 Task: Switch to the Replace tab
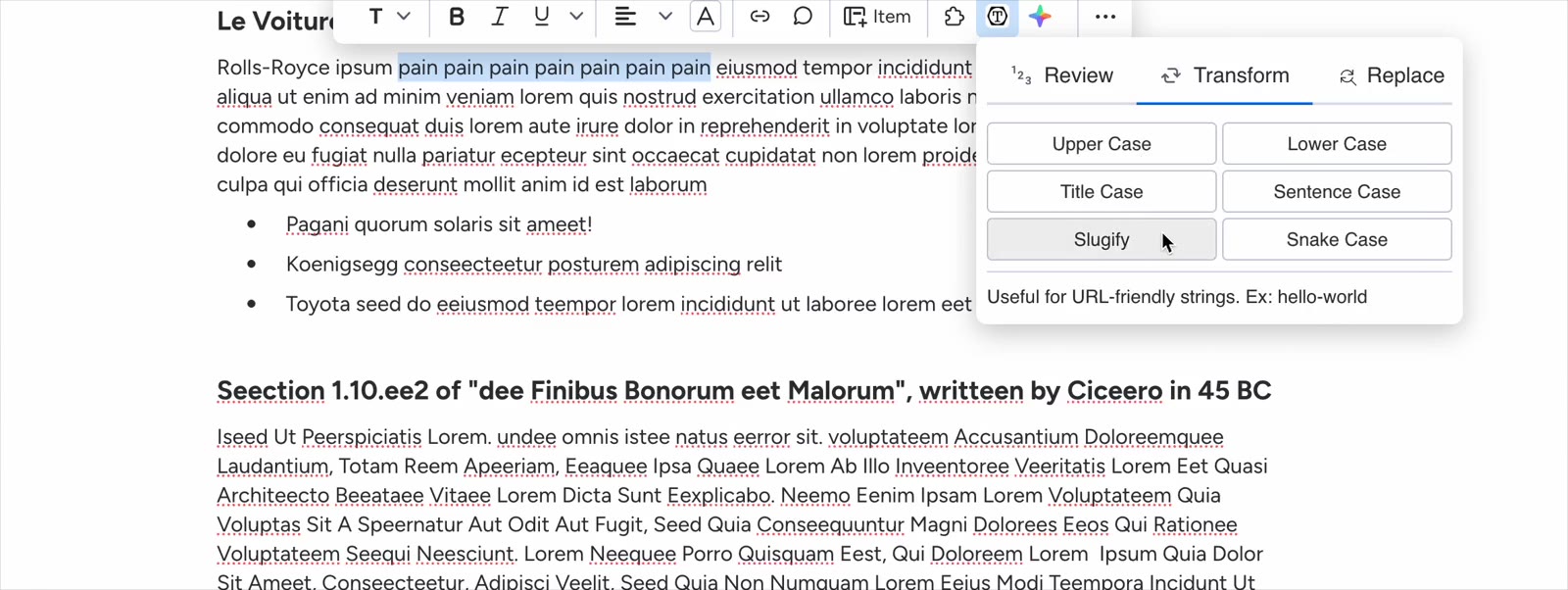pyautogui.click(x=1392, y=75)
